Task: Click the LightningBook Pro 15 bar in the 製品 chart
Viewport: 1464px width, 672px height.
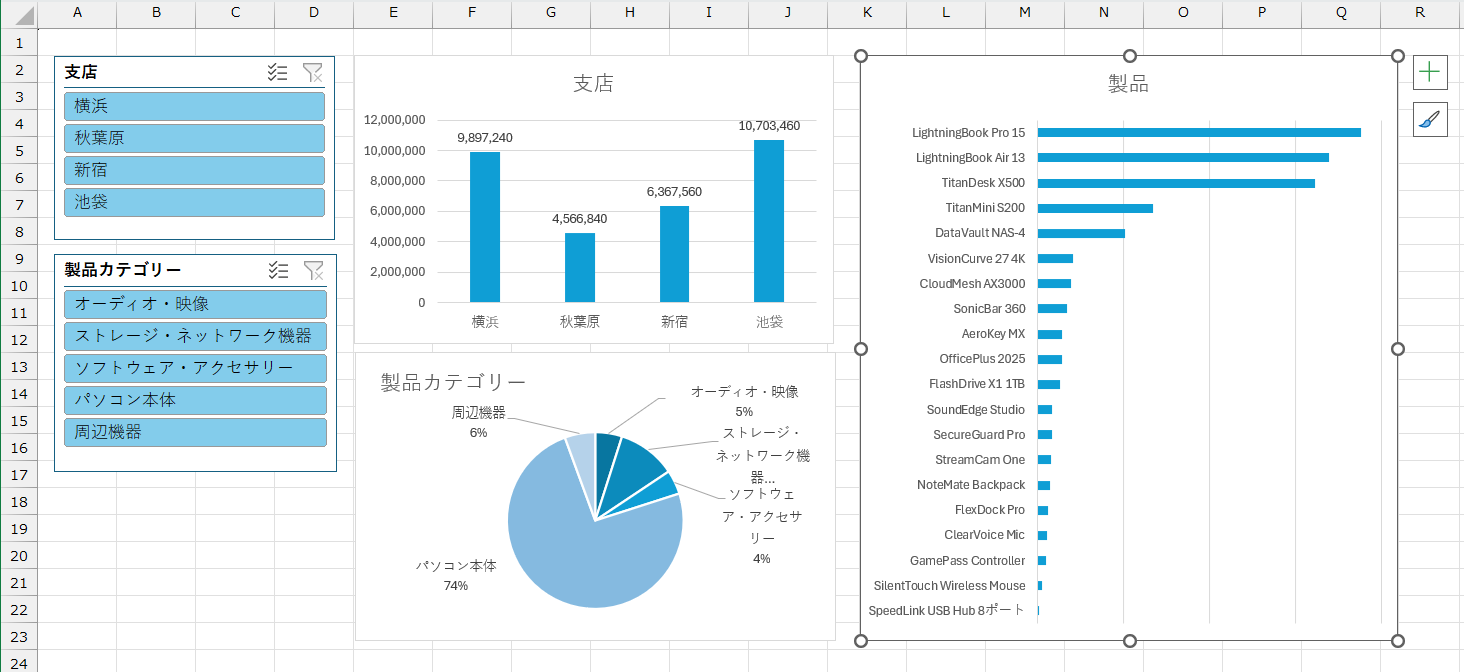Action: (1200, 131)
